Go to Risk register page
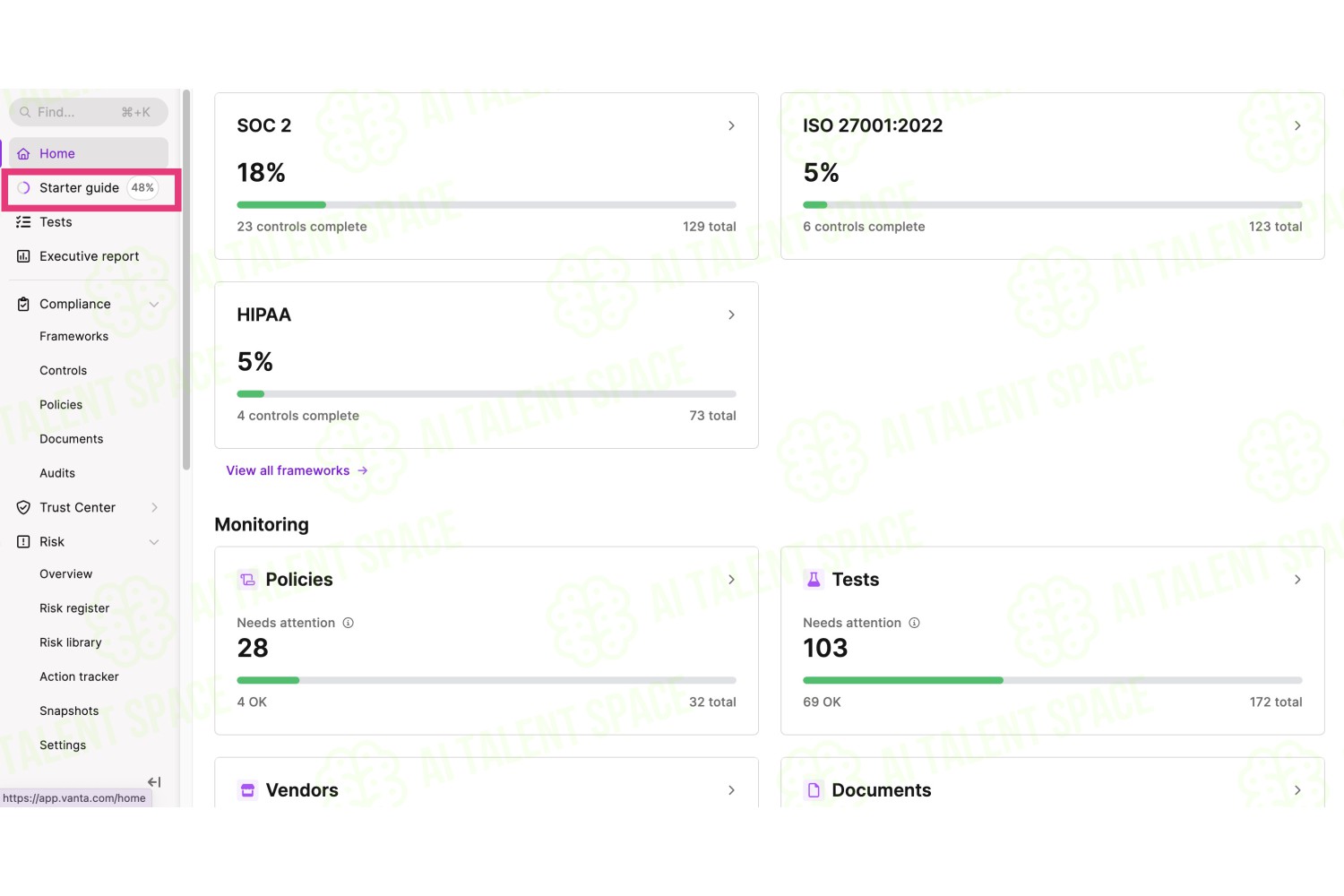The height and width of the screenshot is (896, 1344). pos(74,608)
